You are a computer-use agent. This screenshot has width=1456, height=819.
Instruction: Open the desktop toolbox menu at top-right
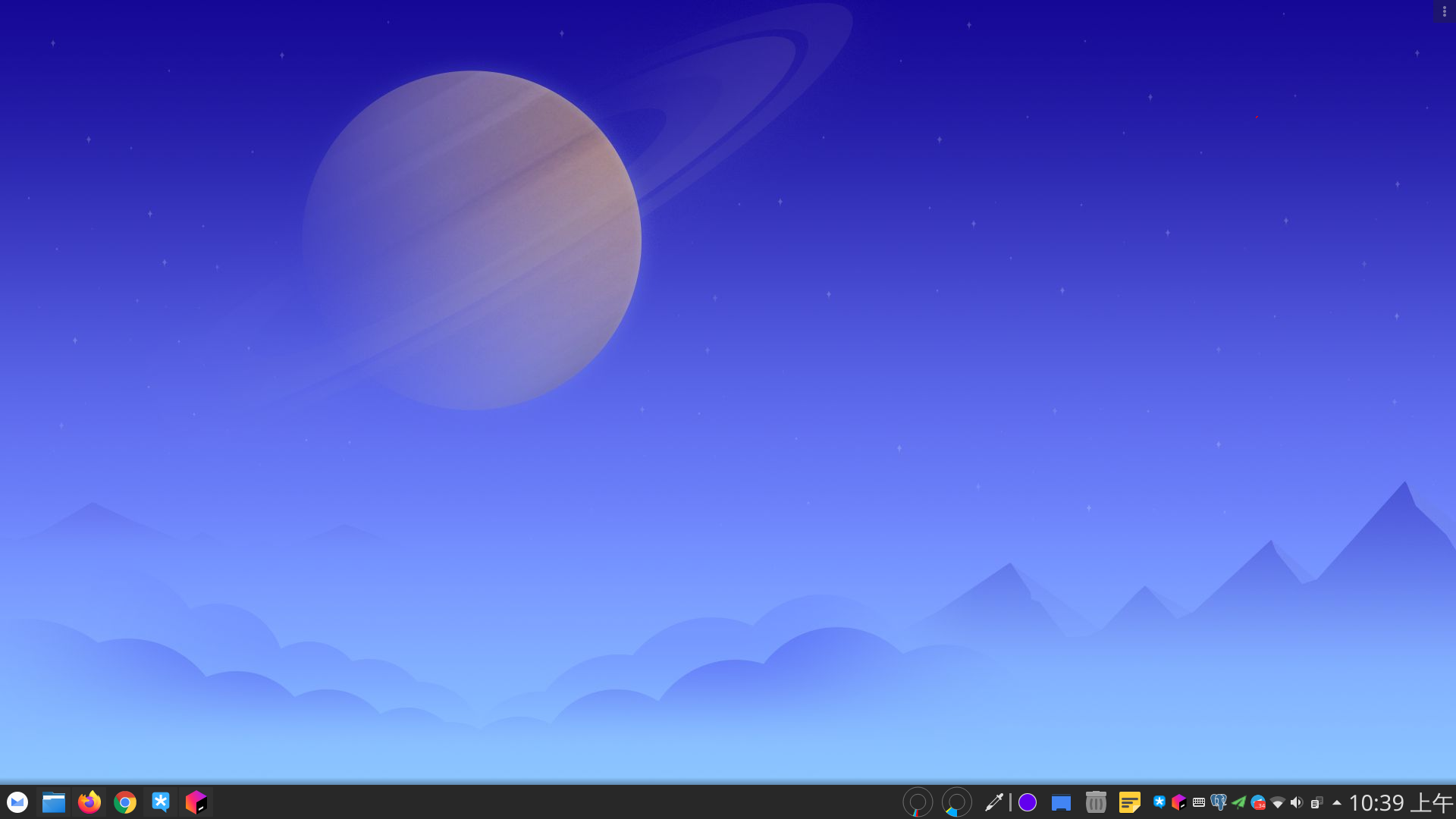click(x=1446, y=11)
